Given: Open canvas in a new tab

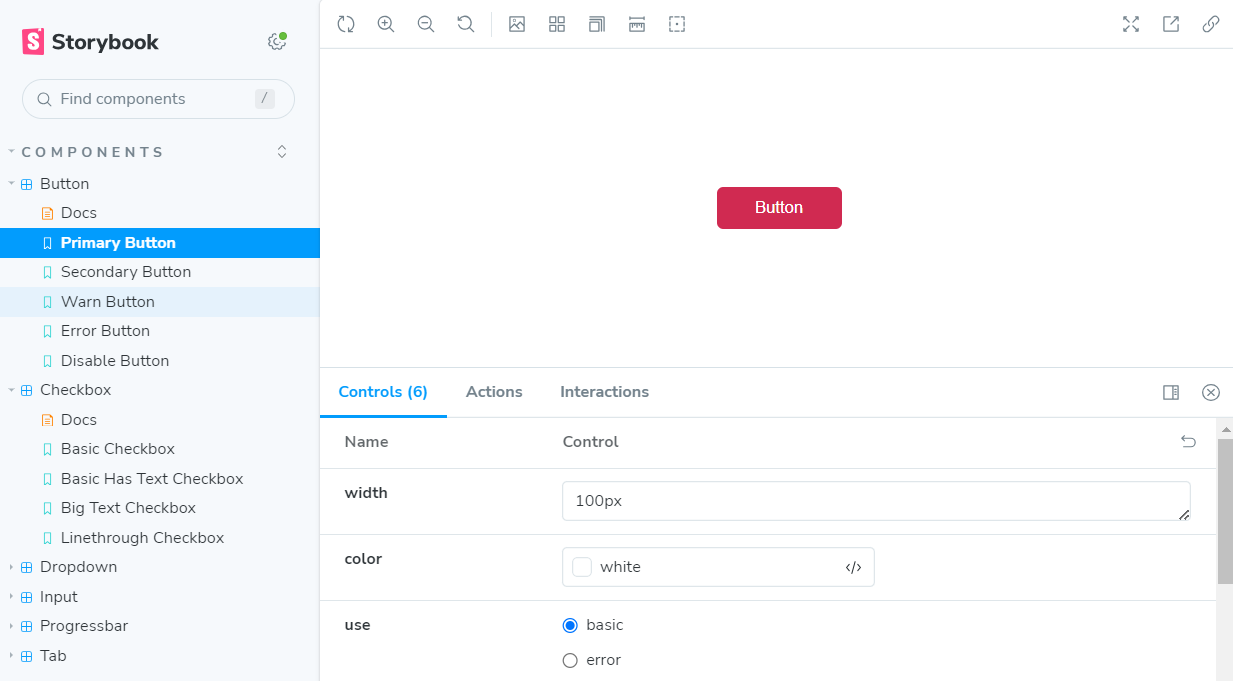Looking at the screenshot, I should click(1171, 24).
